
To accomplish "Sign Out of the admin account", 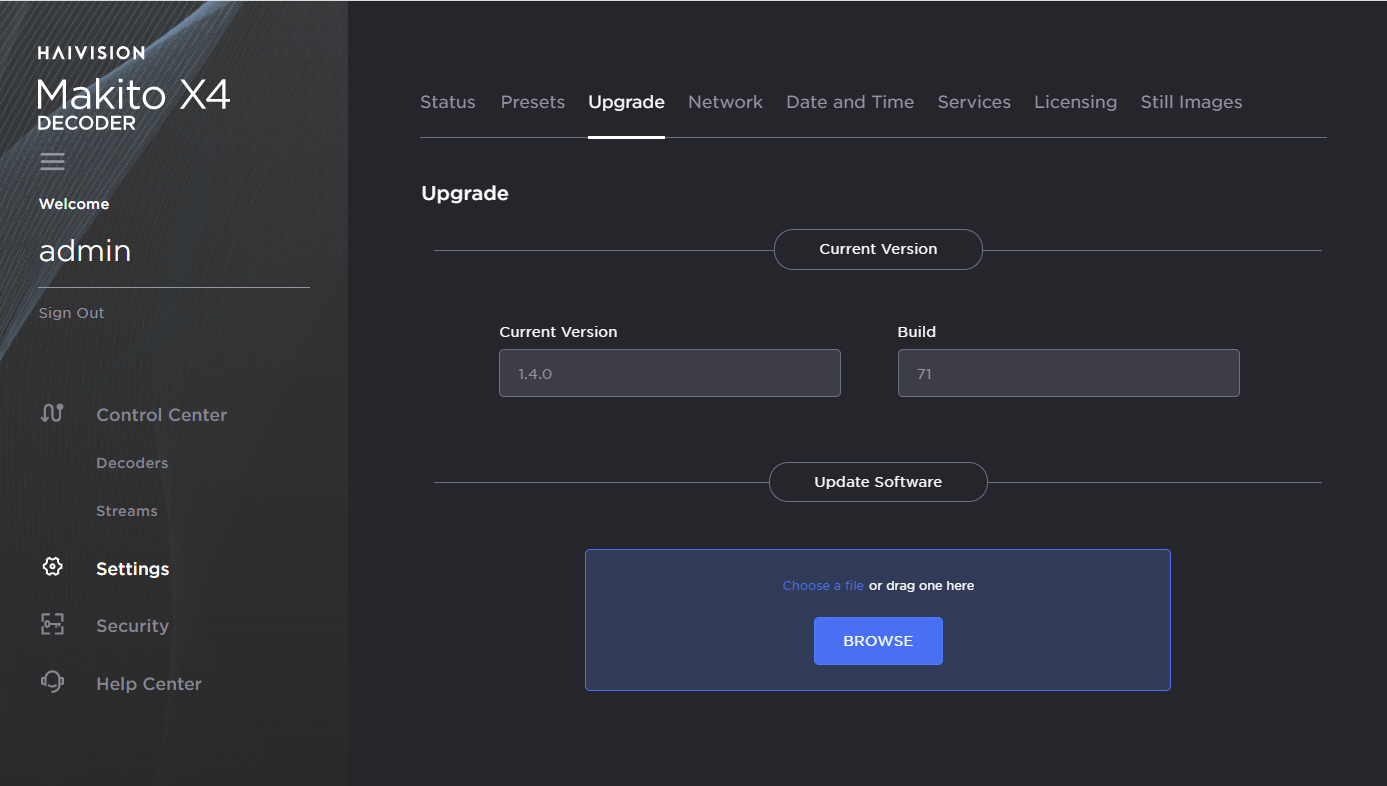I will pos(71,313).
